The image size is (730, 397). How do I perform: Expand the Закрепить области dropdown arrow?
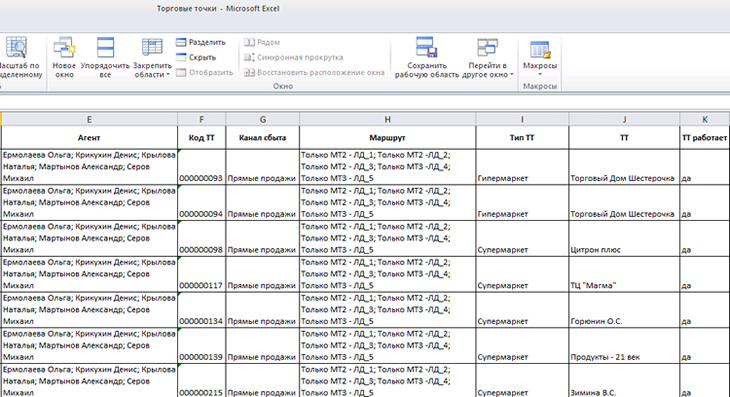pos(168,75)
